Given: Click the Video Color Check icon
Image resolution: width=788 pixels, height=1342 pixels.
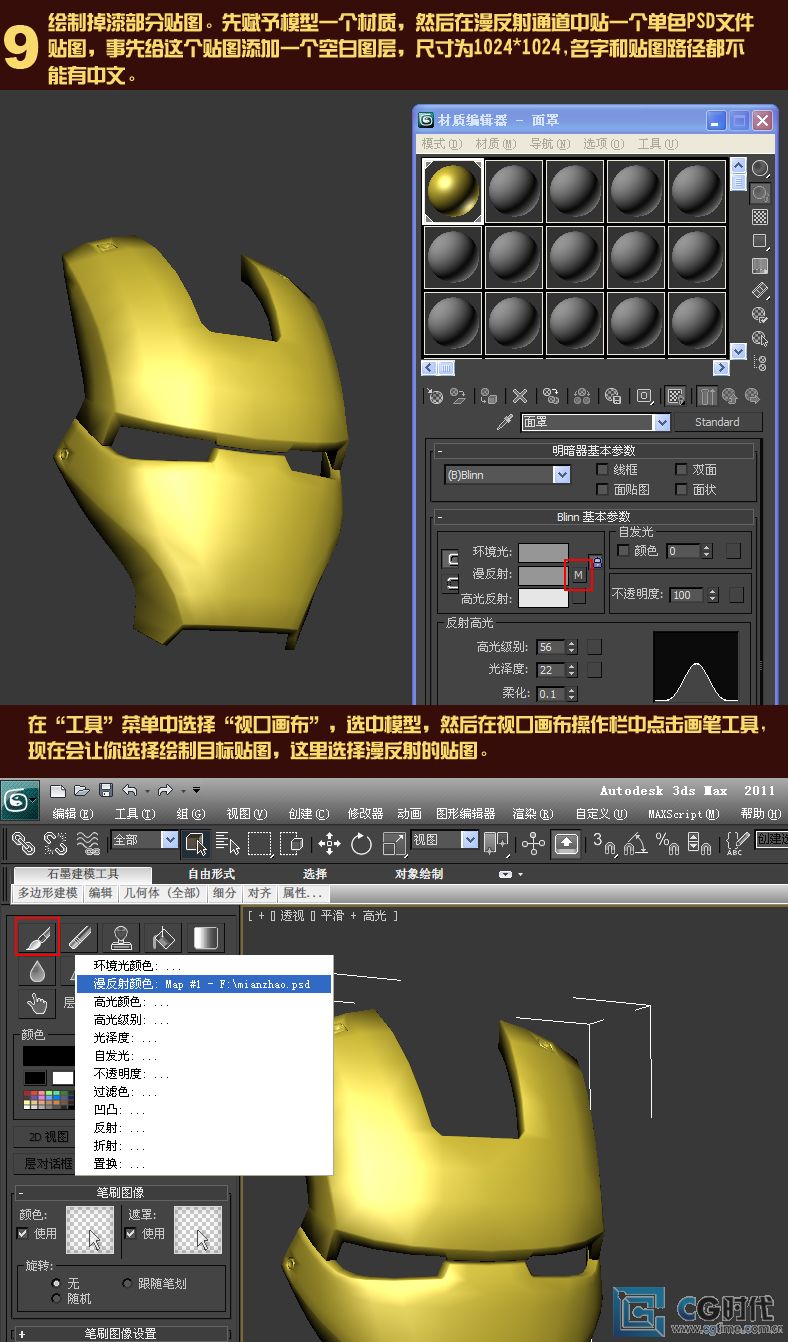Looking at the screenshot, I should point(760,266).
